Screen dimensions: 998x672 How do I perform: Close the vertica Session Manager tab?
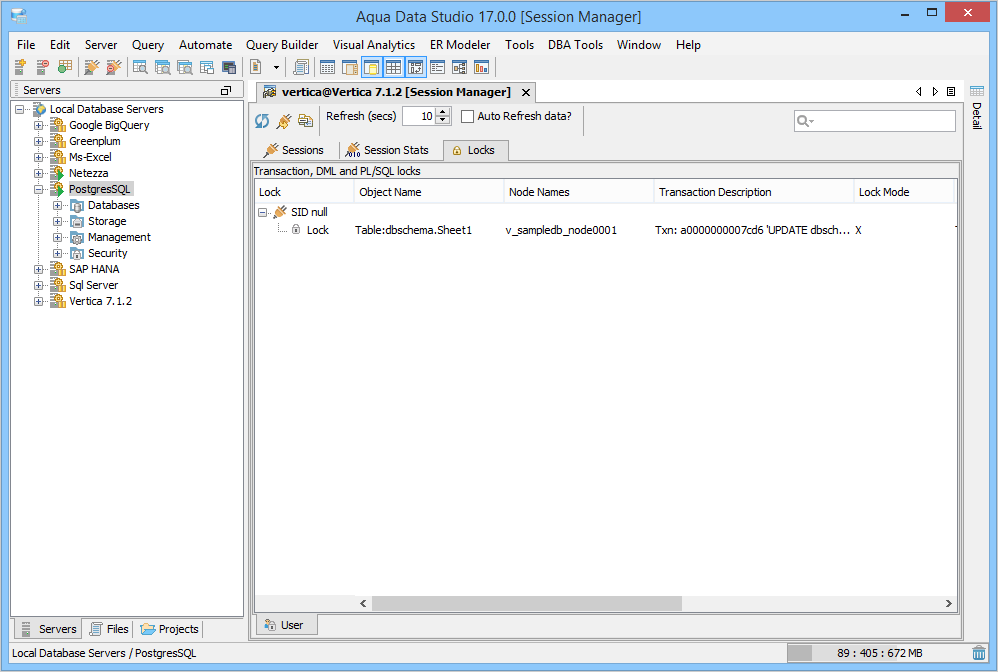(526, 92)
